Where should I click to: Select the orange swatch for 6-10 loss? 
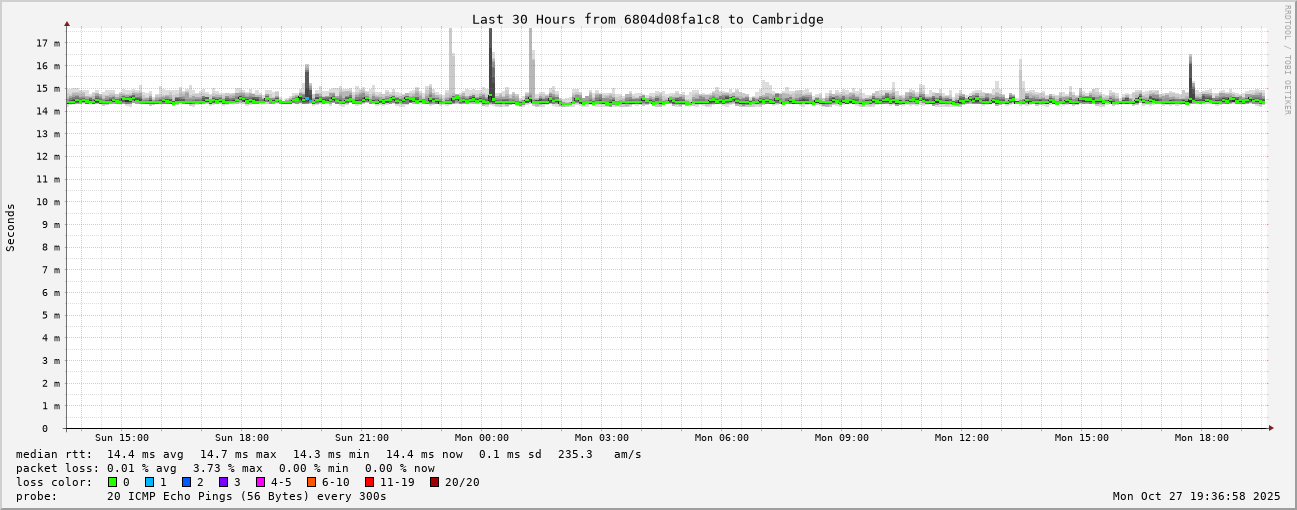tap(312, 482)
